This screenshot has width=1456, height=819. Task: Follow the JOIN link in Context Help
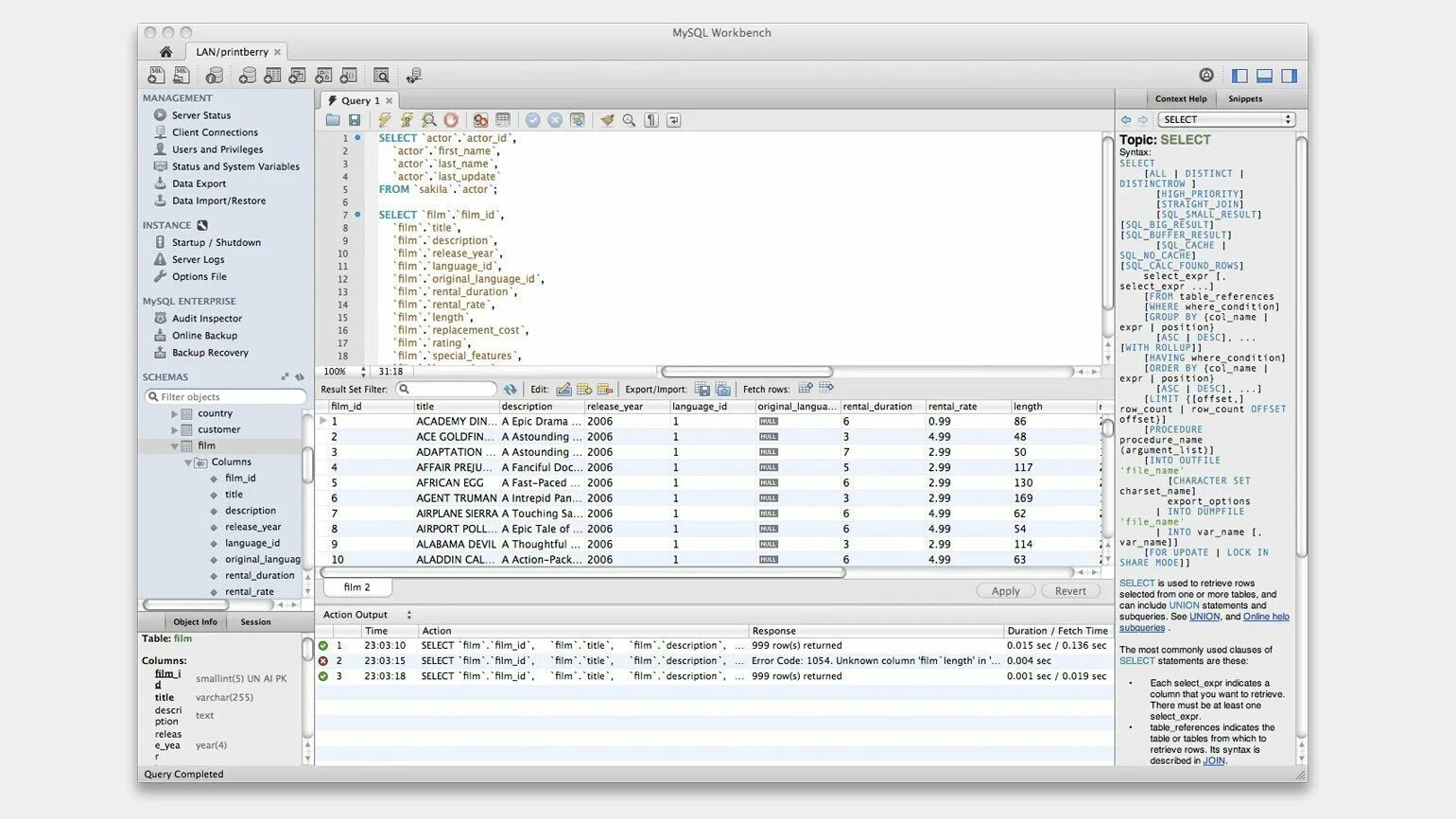click(1214, 760)
